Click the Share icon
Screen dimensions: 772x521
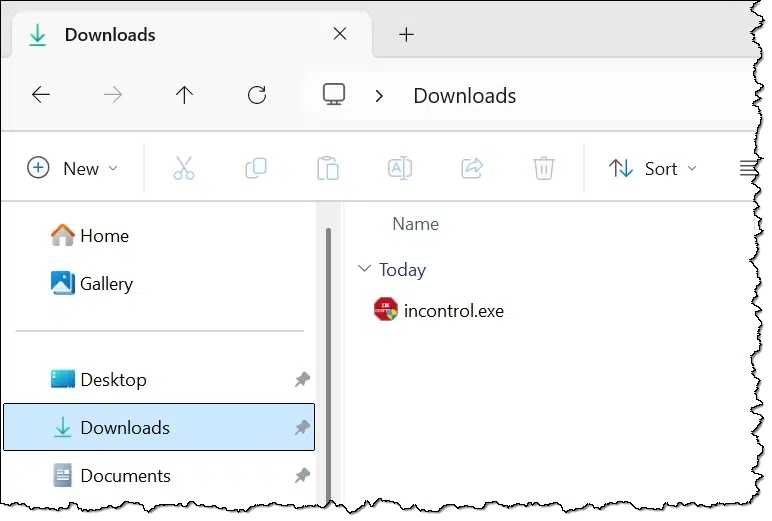click(x=472, y=168)
